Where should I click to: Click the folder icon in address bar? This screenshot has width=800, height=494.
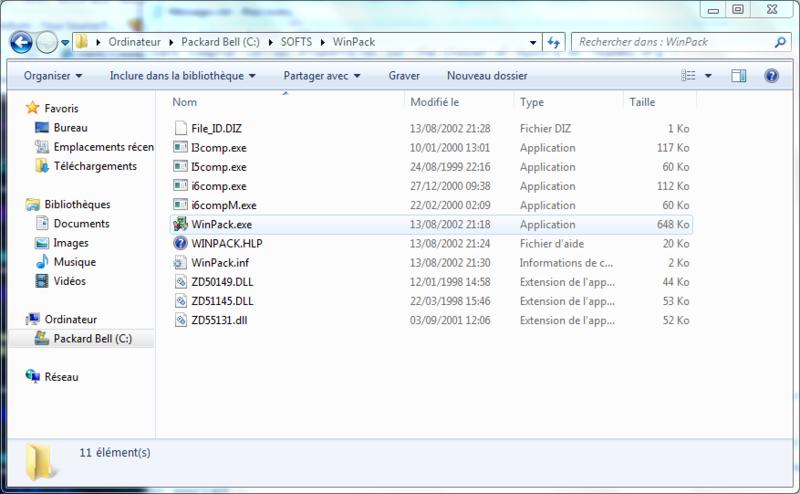(82, 42)
